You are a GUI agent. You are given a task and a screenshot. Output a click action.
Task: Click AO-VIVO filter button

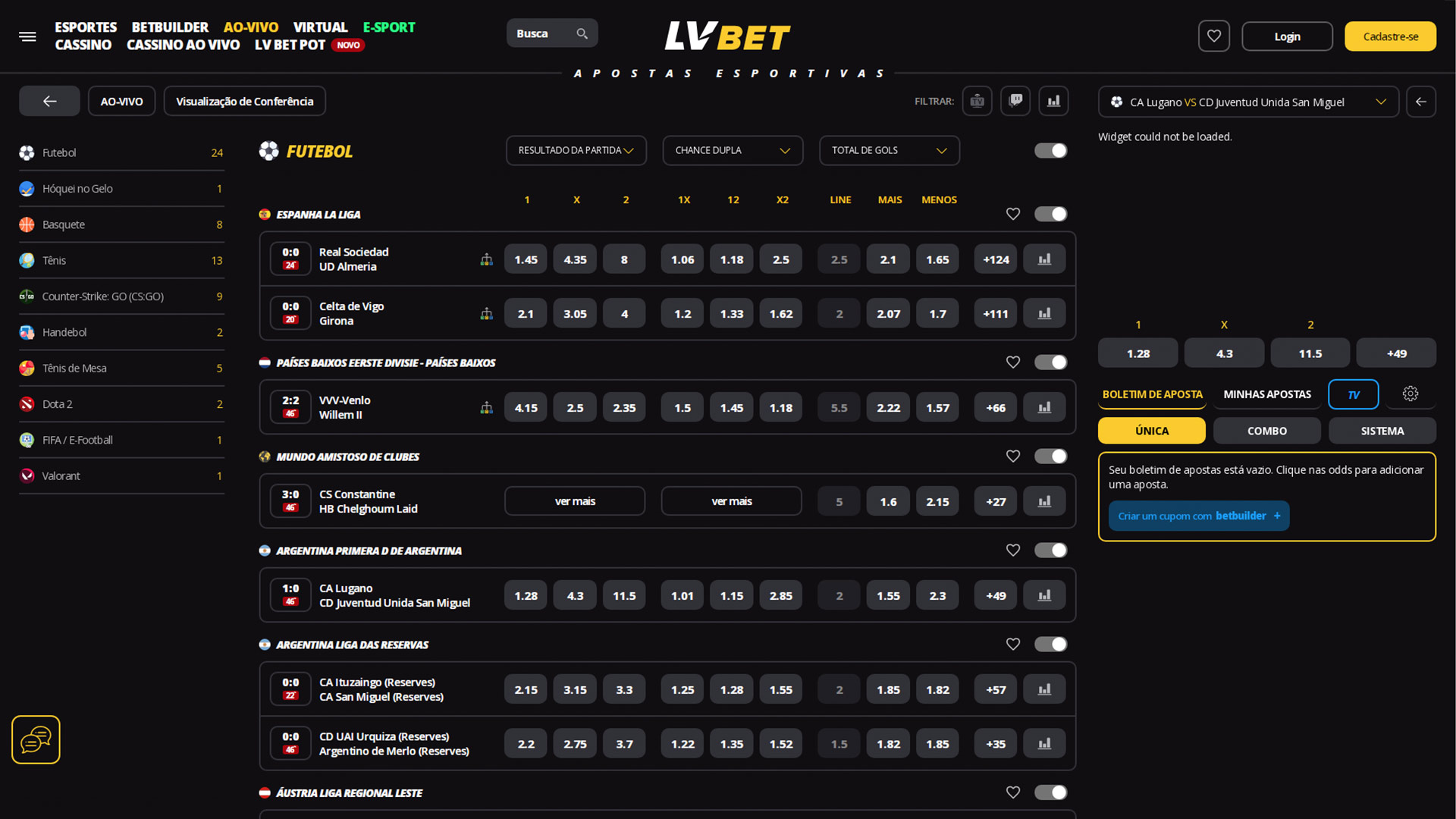(x=121, y=101)
